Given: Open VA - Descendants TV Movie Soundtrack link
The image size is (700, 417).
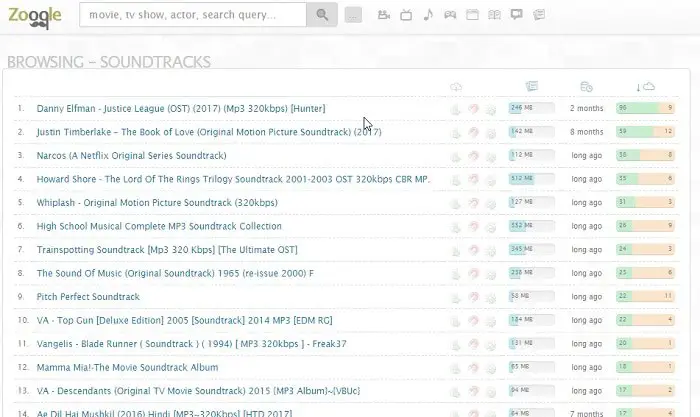Looking at the screenshot, I should coord(198,391).
